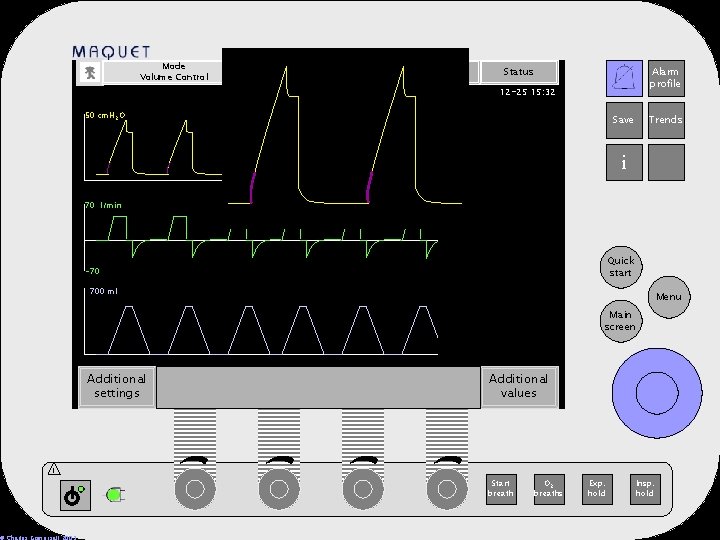Click the -70 flow scale label
This screenshot has width=720, height=540.
click(x=93, y=271)
